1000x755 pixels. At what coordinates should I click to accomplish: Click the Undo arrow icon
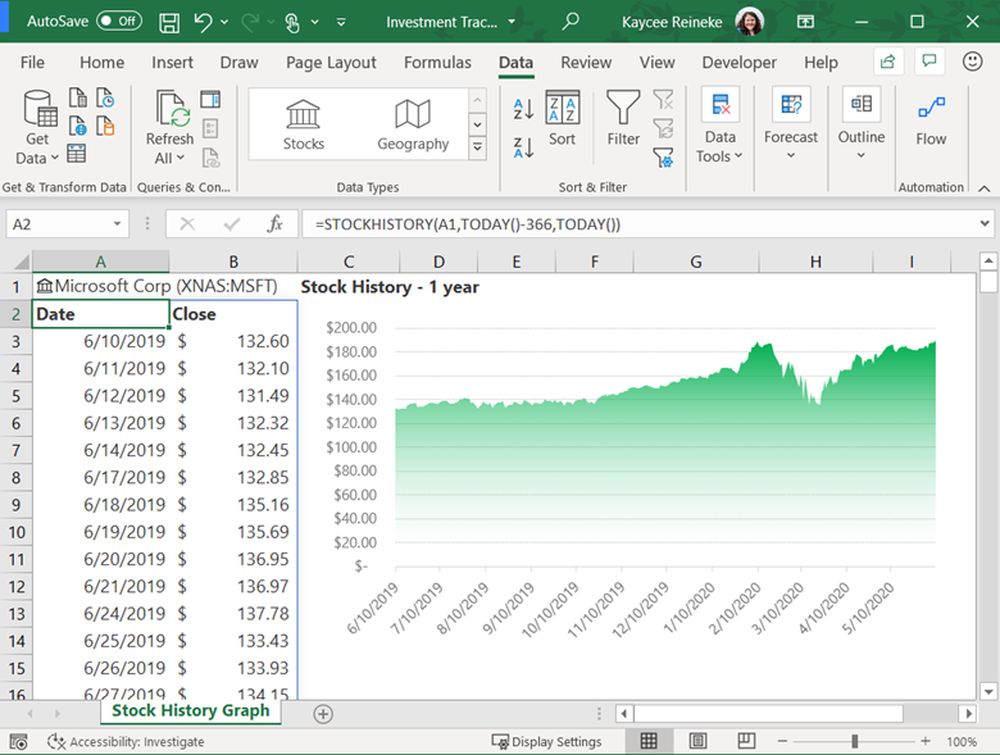204,21
